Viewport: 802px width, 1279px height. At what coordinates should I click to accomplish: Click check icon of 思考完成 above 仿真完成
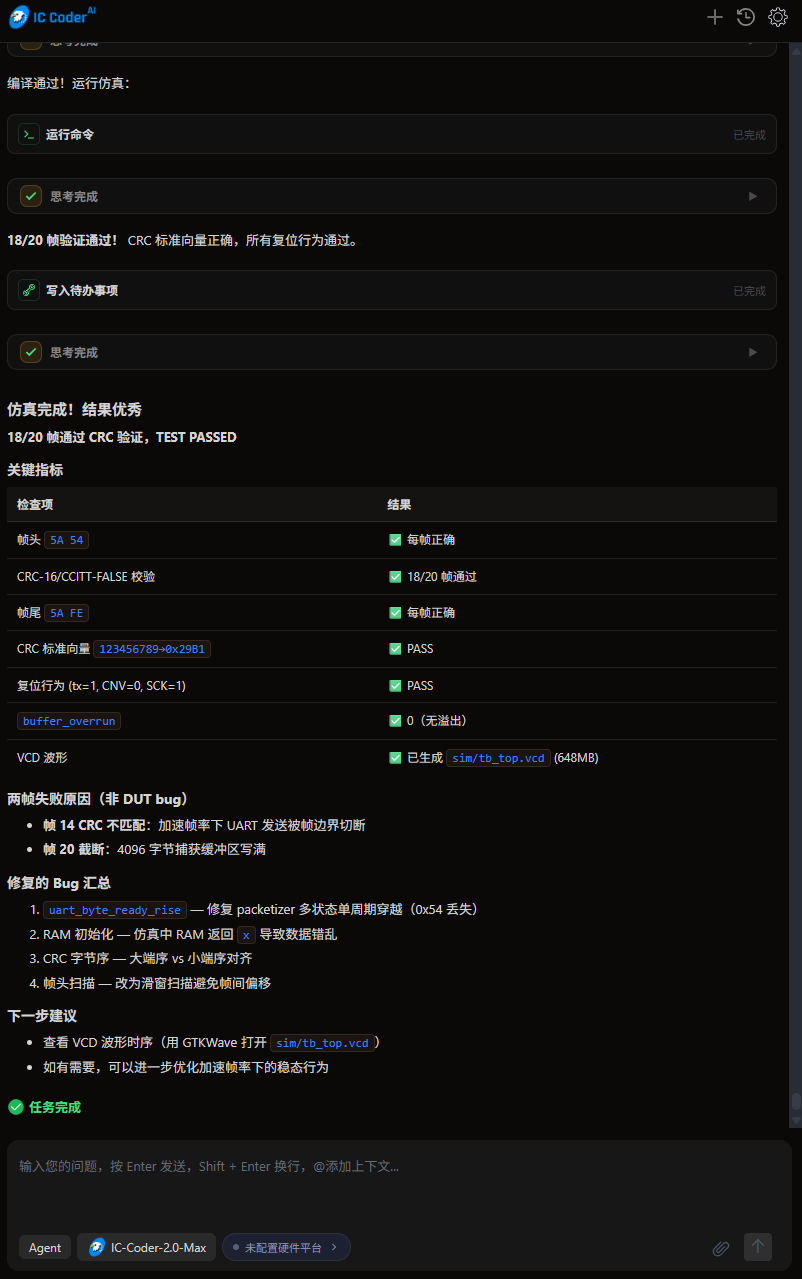coord(31,352)
